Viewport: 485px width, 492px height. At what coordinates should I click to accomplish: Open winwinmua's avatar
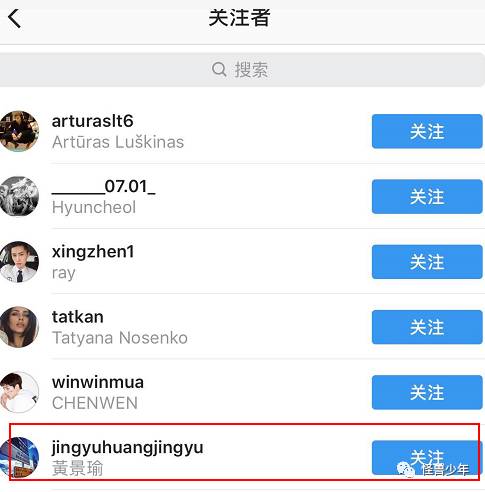19,392
